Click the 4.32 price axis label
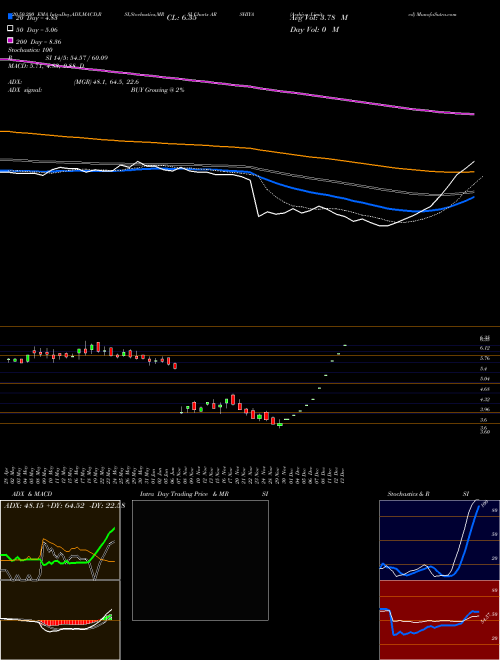 [x=485, y=399]
